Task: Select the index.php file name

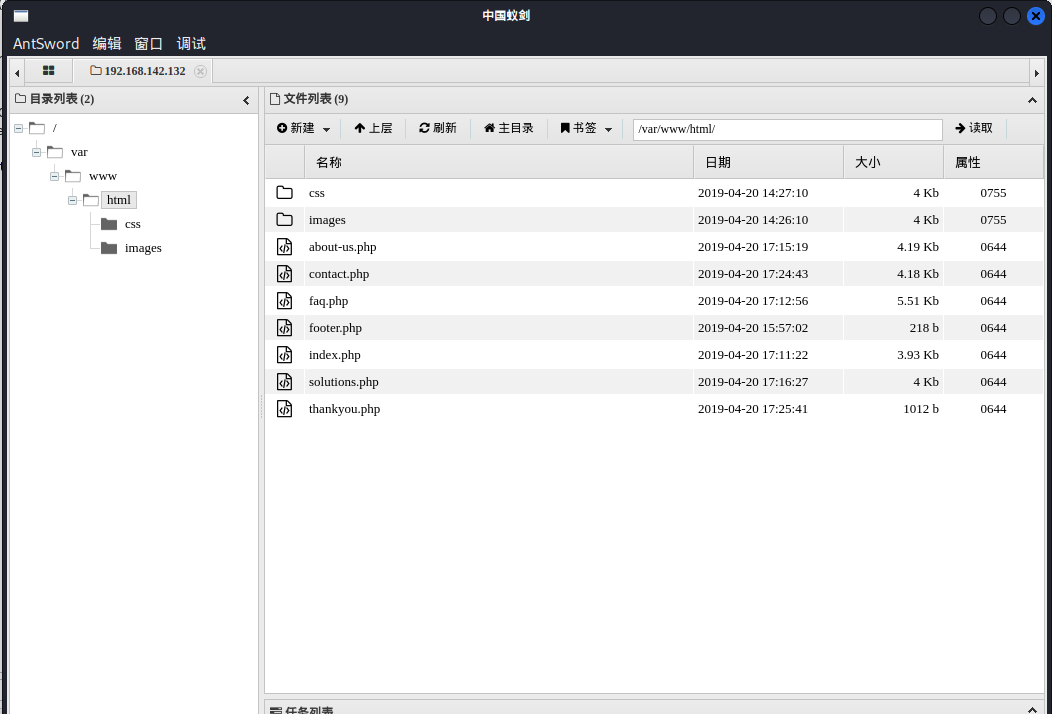Action: point(335,355)
